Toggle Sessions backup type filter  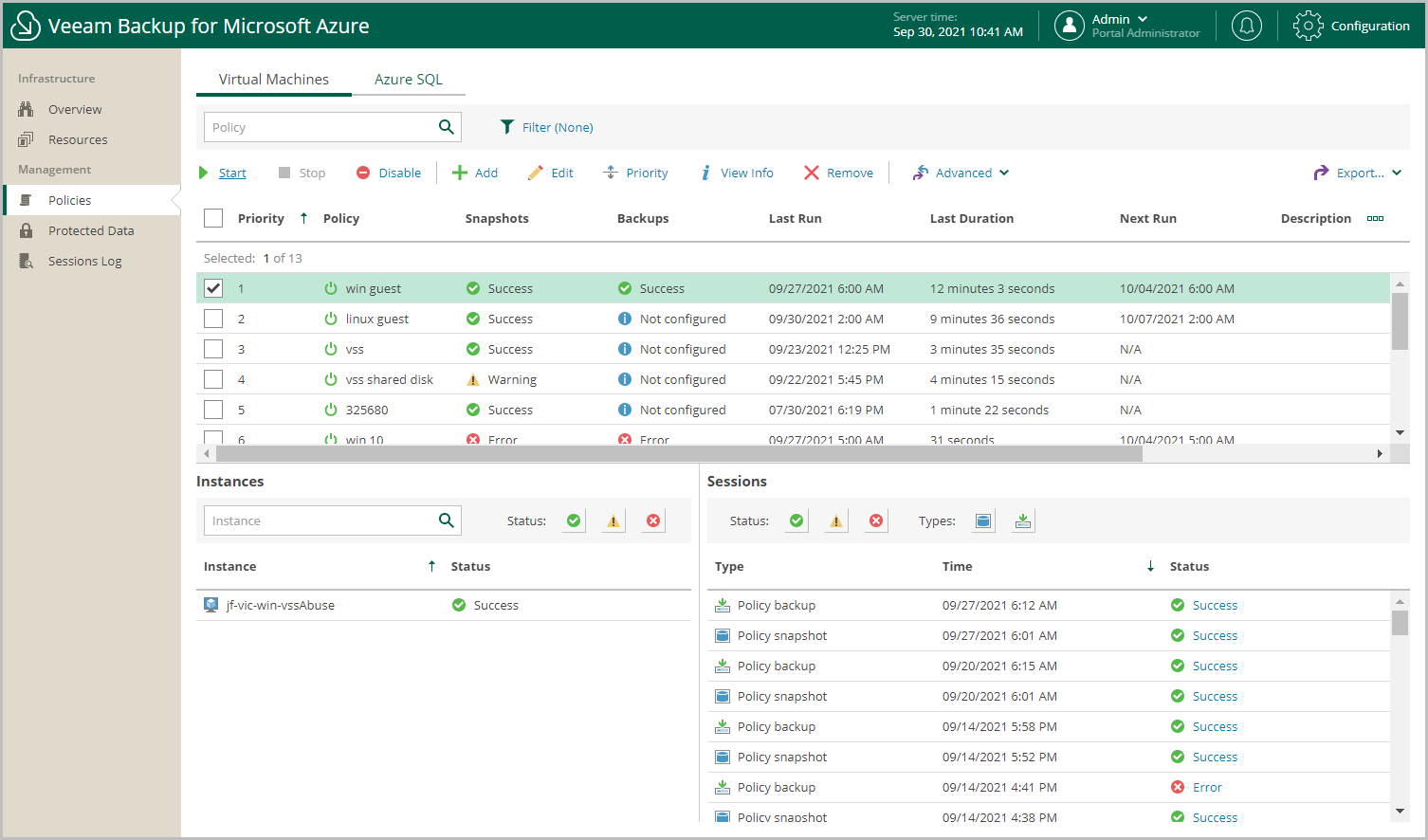(1023, 520)
